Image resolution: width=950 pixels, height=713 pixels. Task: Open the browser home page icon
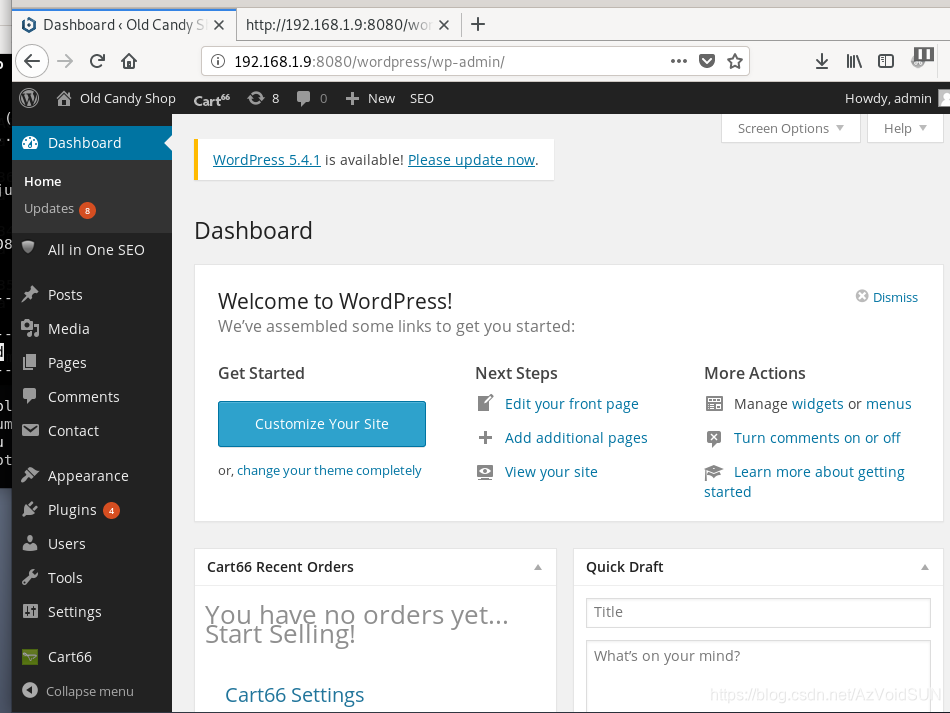point(129,61)
